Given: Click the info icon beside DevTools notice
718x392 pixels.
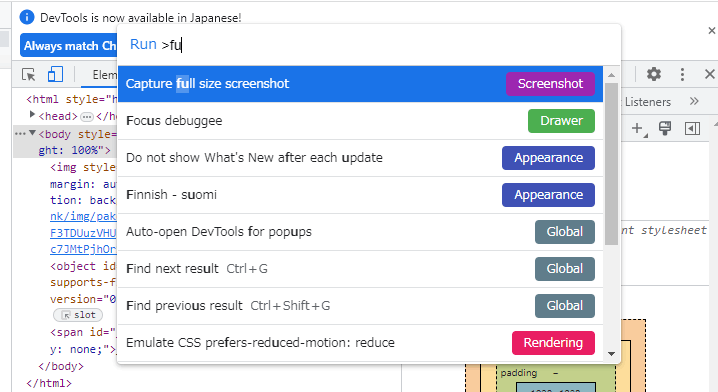Looking at the screenshot, I should [x=27, y=17].
